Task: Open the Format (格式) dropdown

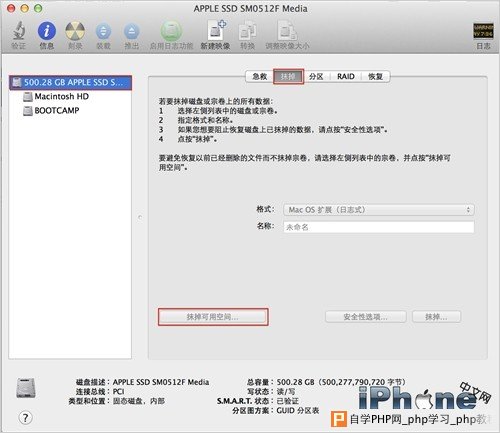Action: (379, 210)
